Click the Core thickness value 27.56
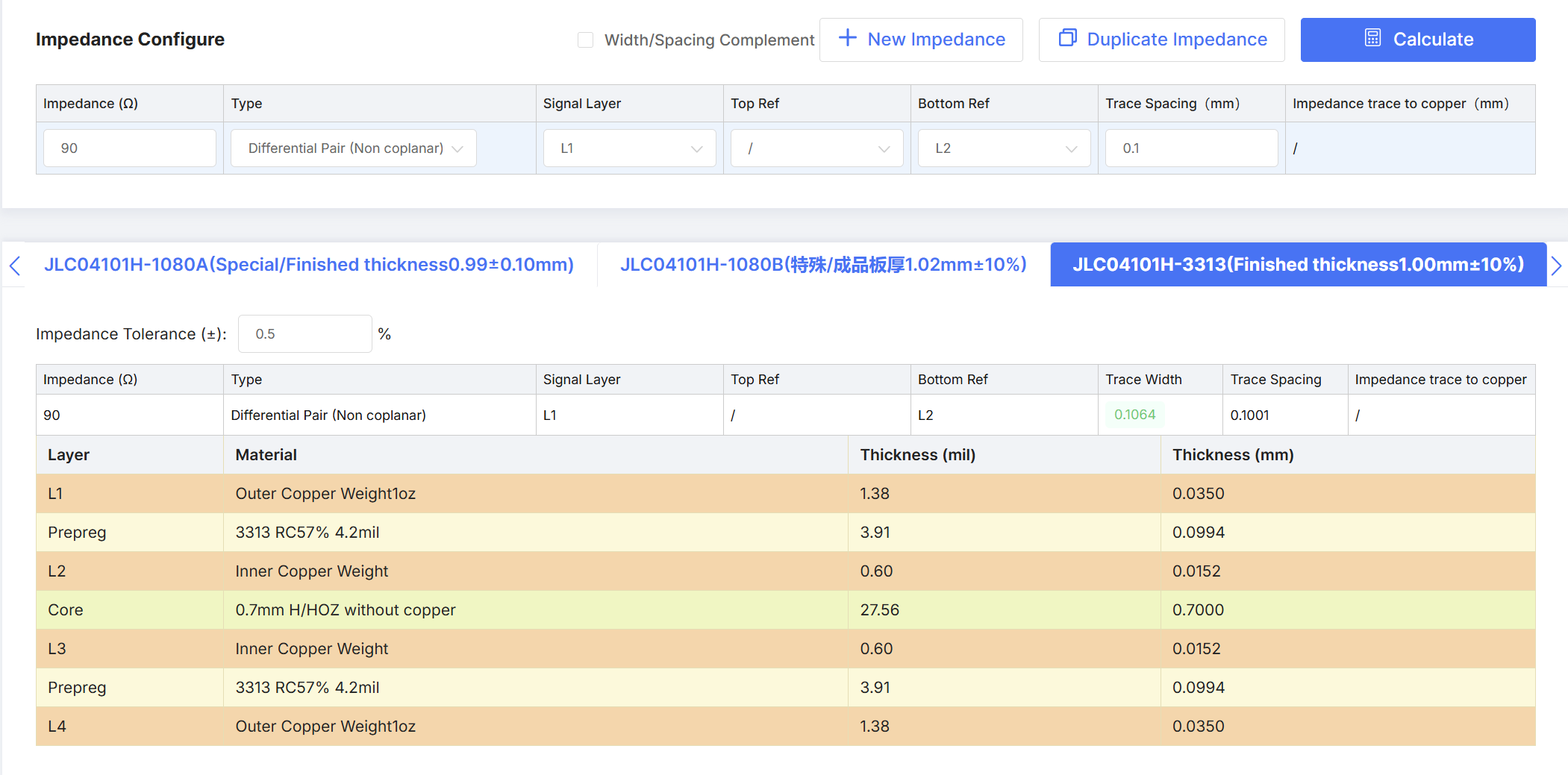 [x=879, y=610]
